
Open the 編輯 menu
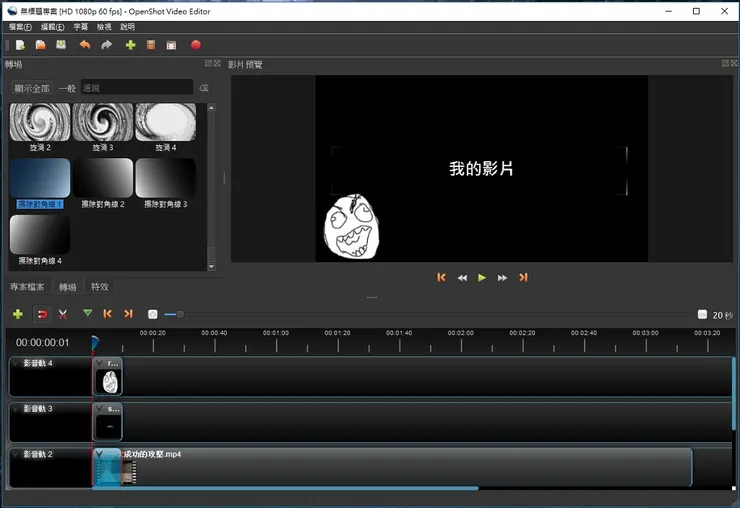click(52, 27)
